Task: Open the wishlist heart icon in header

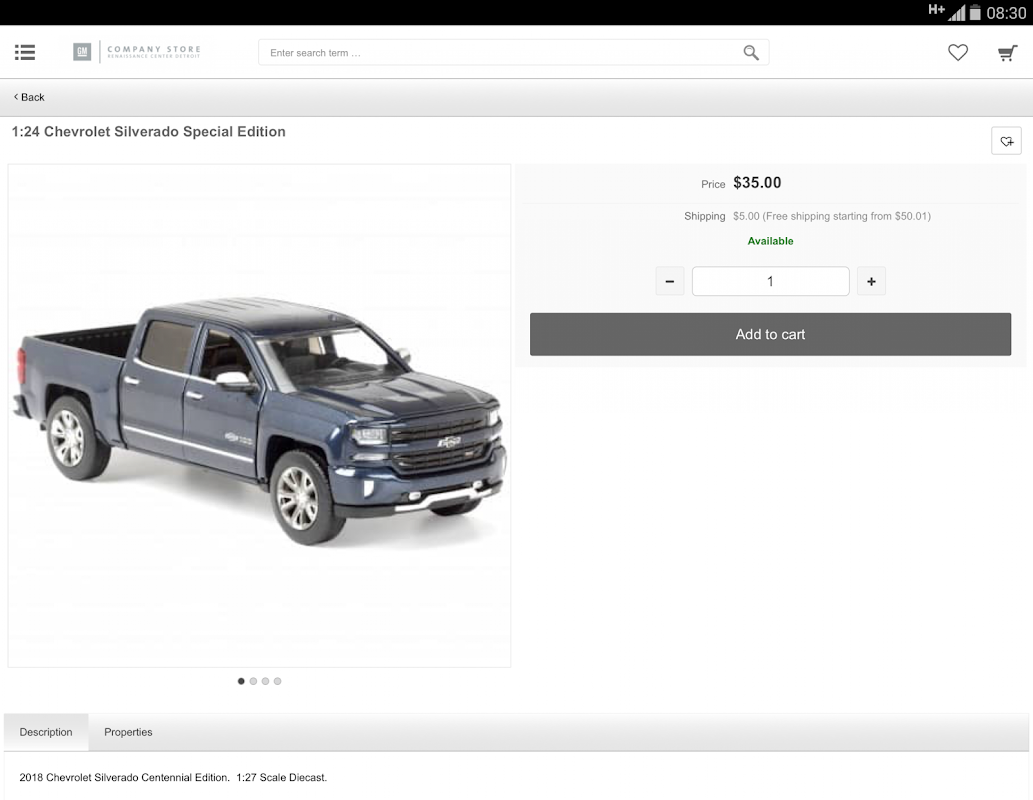Action: (x=958, y=52)
